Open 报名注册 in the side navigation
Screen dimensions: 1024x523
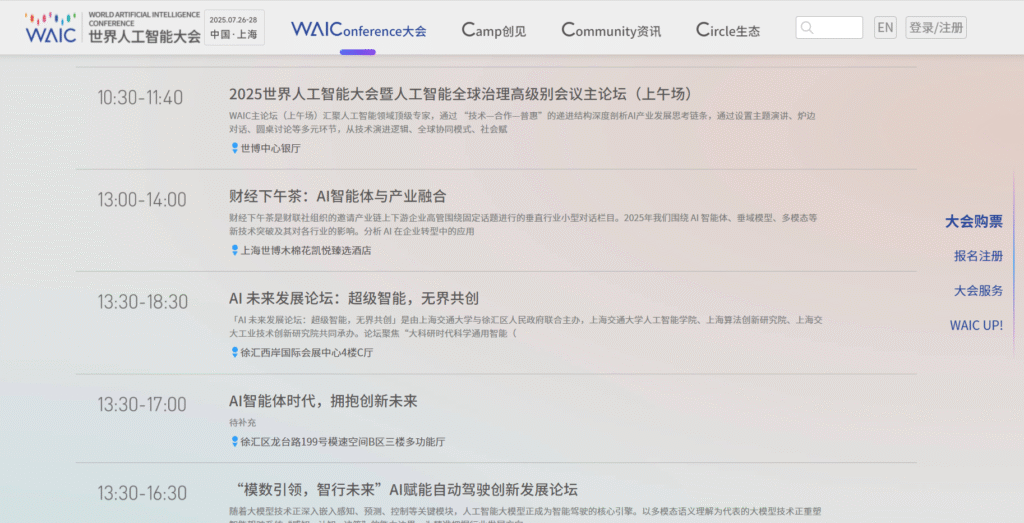(x=978, y=256)
